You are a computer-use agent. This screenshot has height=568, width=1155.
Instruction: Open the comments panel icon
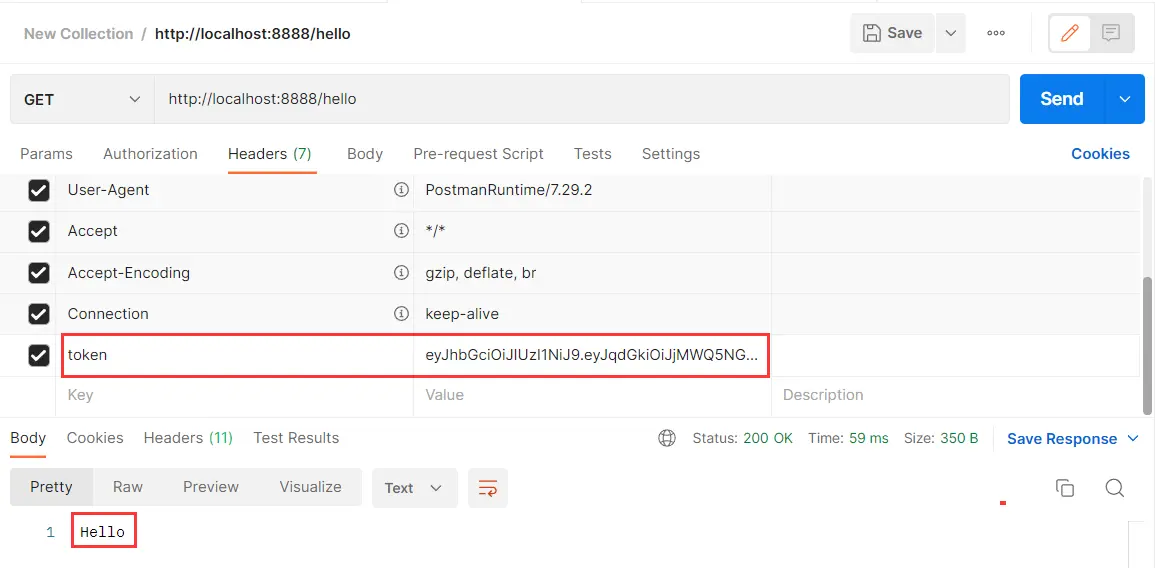pos(1111,33)
